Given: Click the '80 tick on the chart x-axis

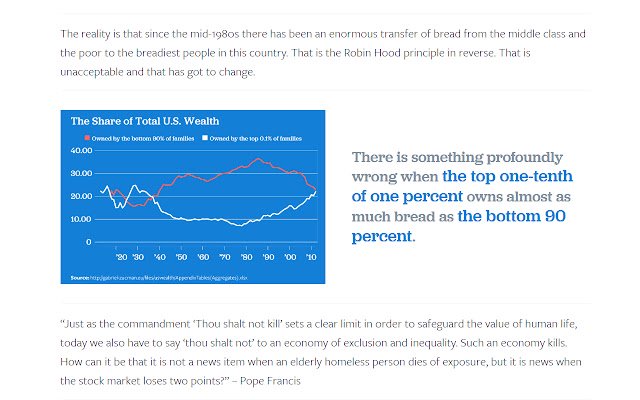Looking at the screenshot, I should point(246,257).
